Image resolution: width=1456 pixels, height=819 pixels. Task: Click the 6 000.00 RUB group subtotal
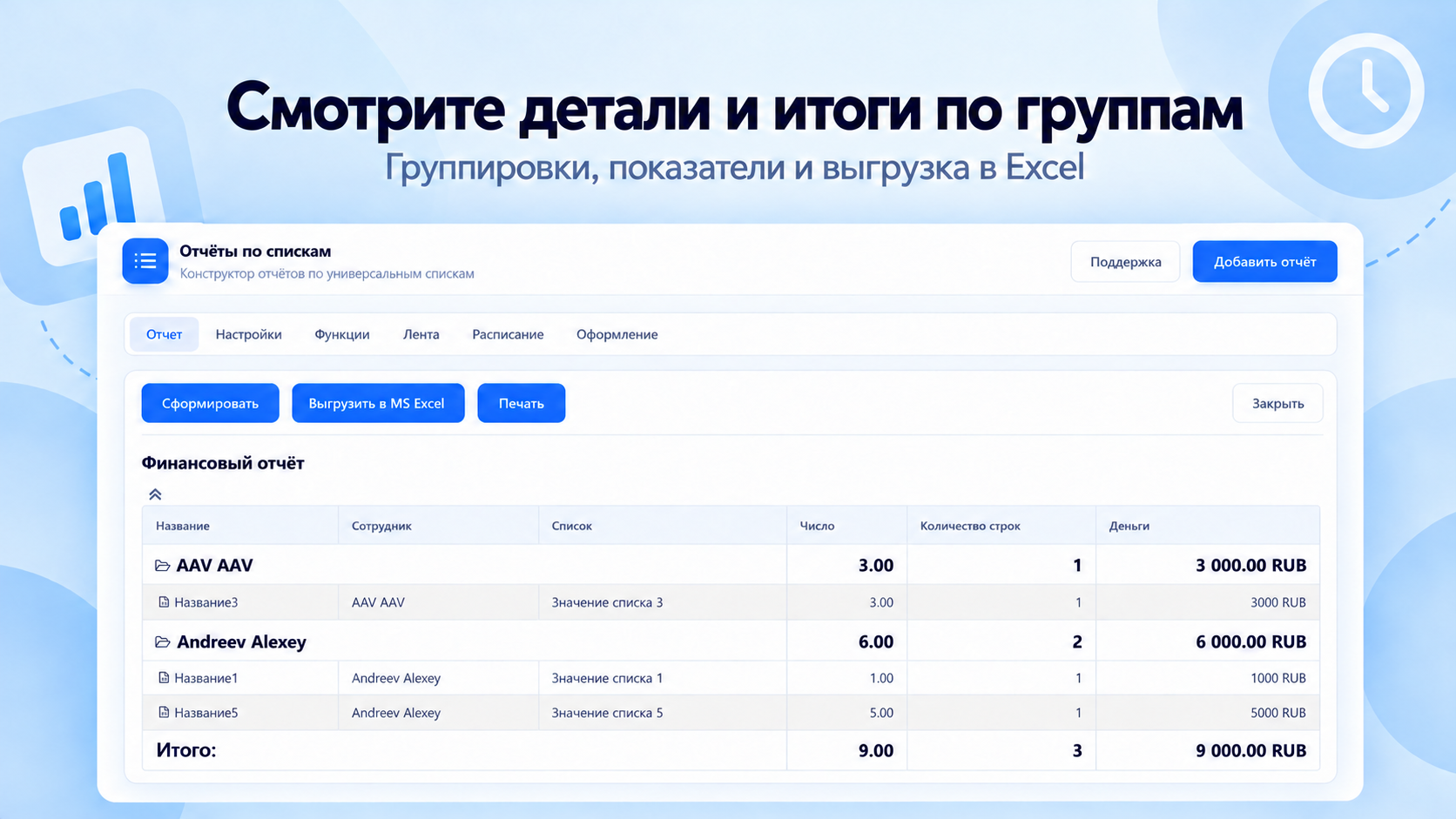1251,642
